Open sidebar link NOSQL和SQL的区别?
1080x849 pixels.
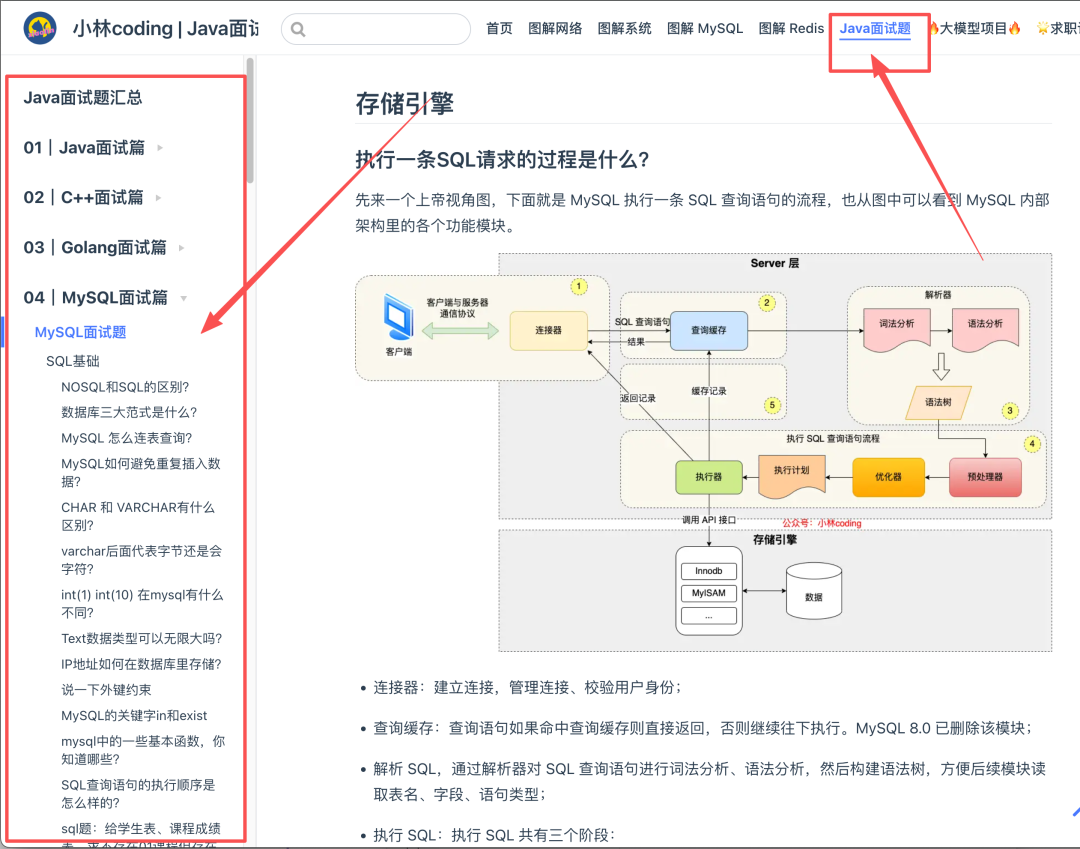pos(125,387)
